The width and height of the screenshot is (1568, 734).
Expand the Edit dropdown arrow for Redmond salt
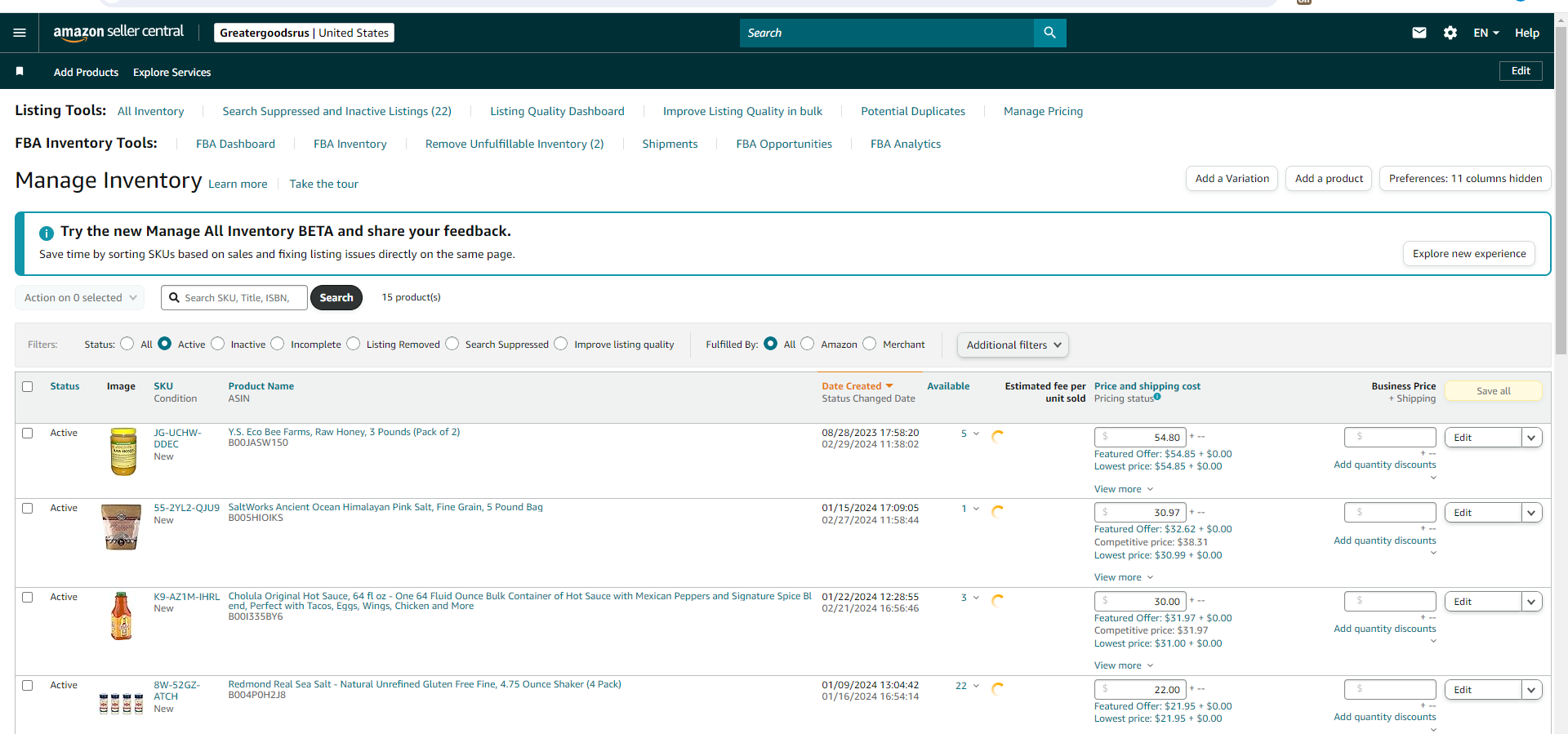[1532, 690]
